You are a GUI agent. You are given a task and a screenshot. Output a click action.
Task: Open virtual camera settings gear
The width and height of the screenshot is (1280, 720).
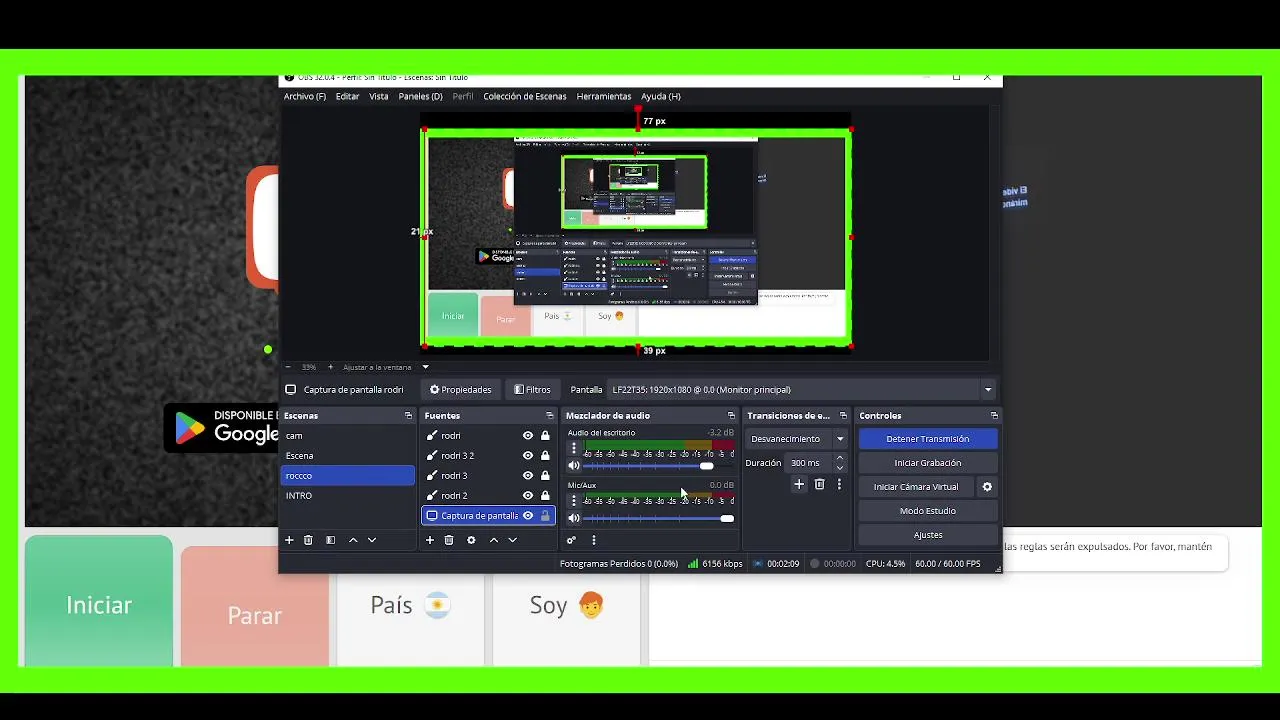coord(987,487)
